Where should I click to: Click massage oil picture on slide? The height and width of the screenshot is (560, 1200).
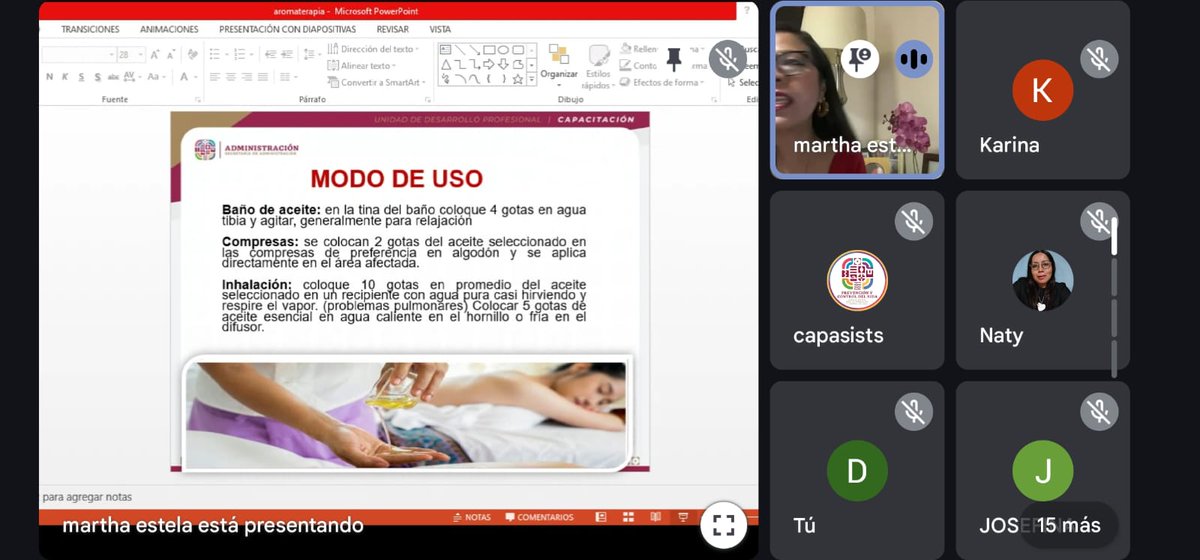pyautogui.click(x=407, y=414)
